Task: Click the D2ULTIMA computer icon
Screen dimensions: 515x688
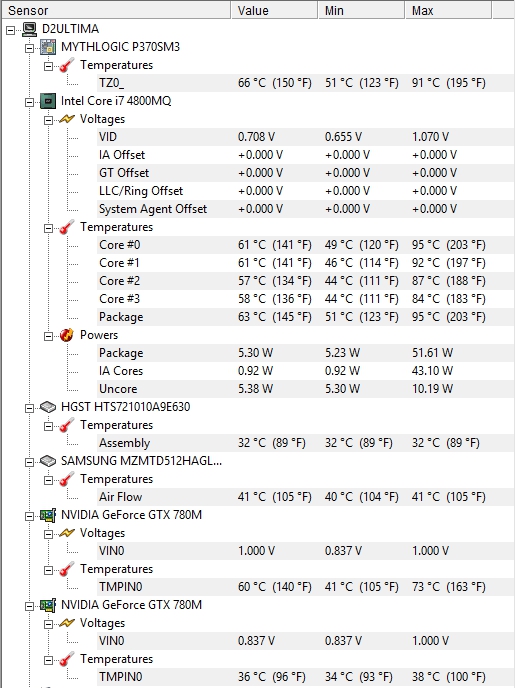Action: (x=29, y=29)
